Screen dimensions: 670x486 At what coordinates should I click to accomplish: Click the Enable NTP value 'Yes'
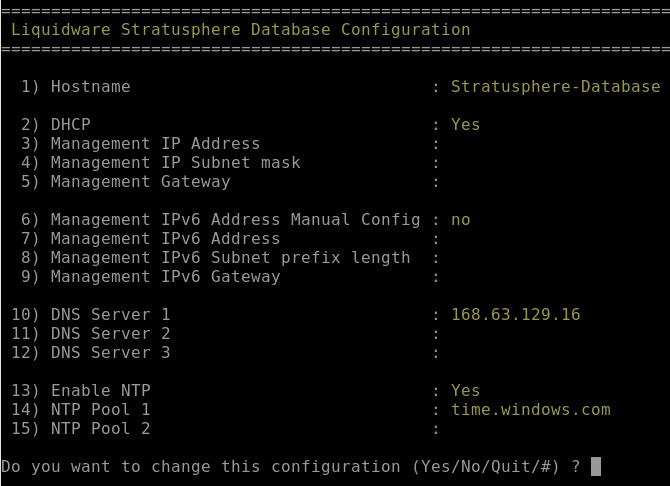tap(466, 391)
